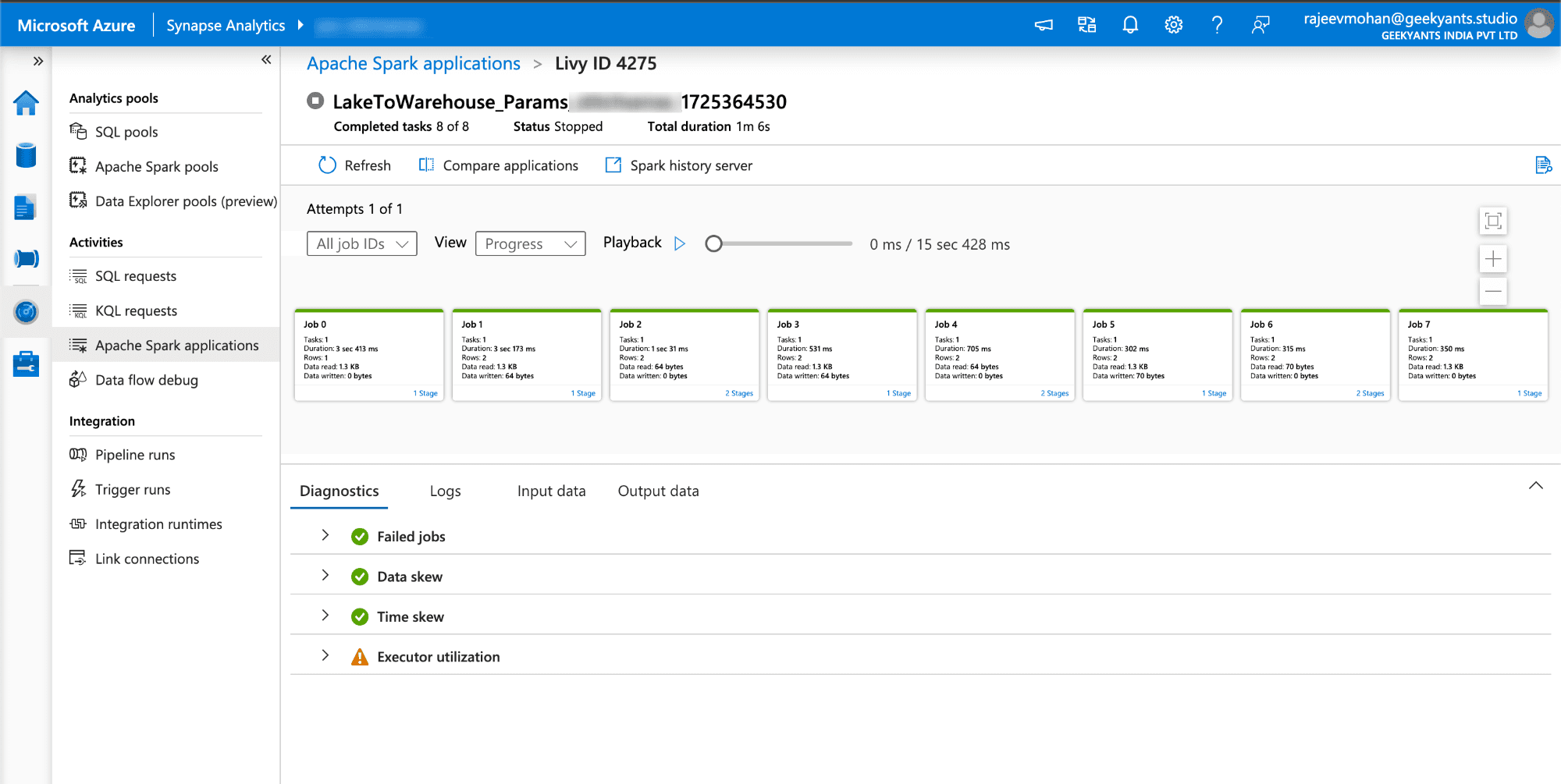This screenshot has height=784, width=1561.
Task: Open the Data hub cylinder icon
Action: pyautogui.click(x=26, y=155)
